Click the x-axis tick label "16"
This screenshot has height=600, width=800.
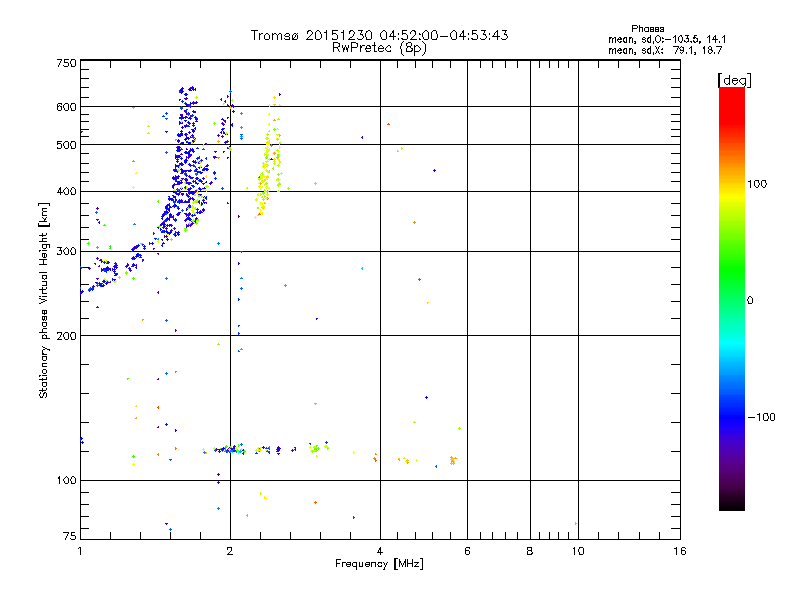[x=680, y=551]
